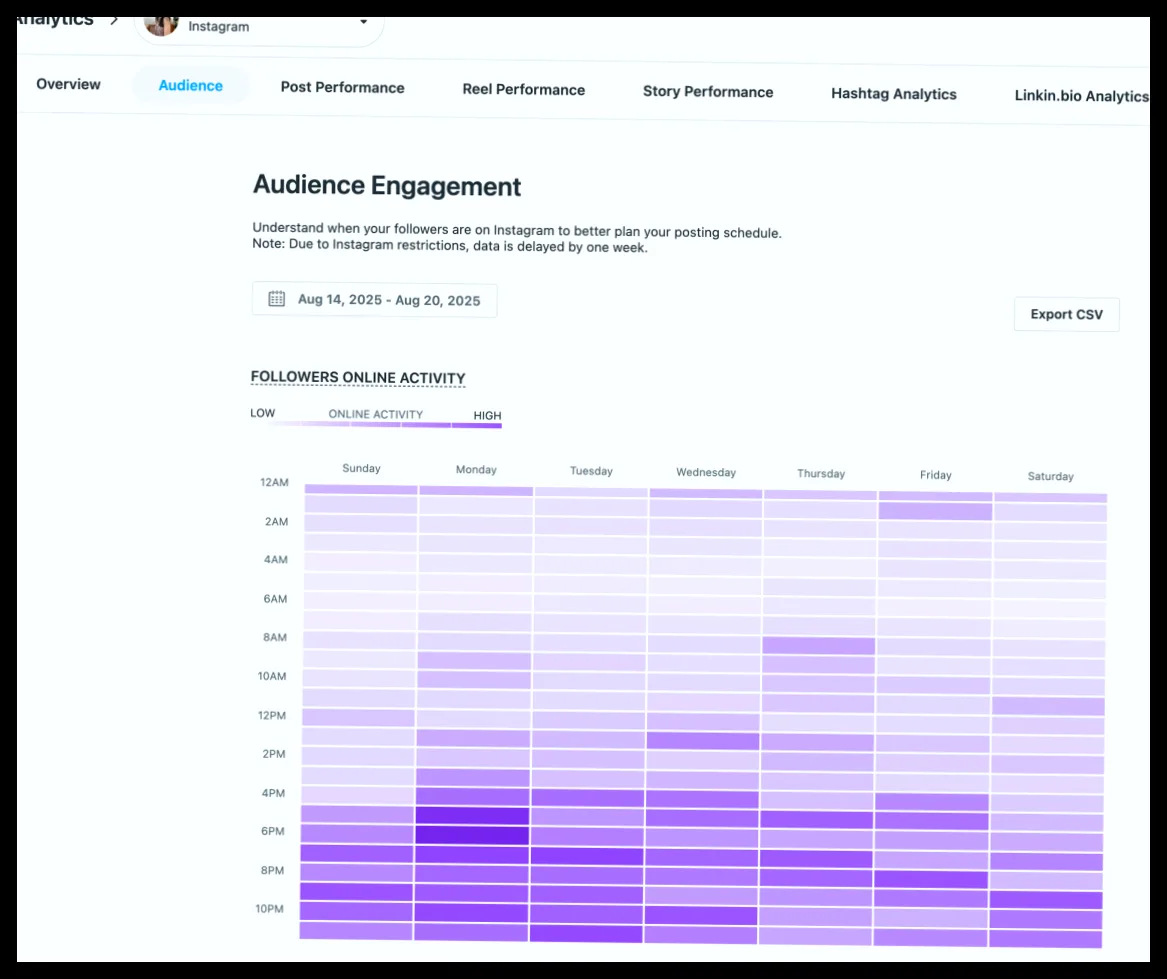Click the 4PM time label
This screenshot has width=1167, height=979.
(273, 793)
